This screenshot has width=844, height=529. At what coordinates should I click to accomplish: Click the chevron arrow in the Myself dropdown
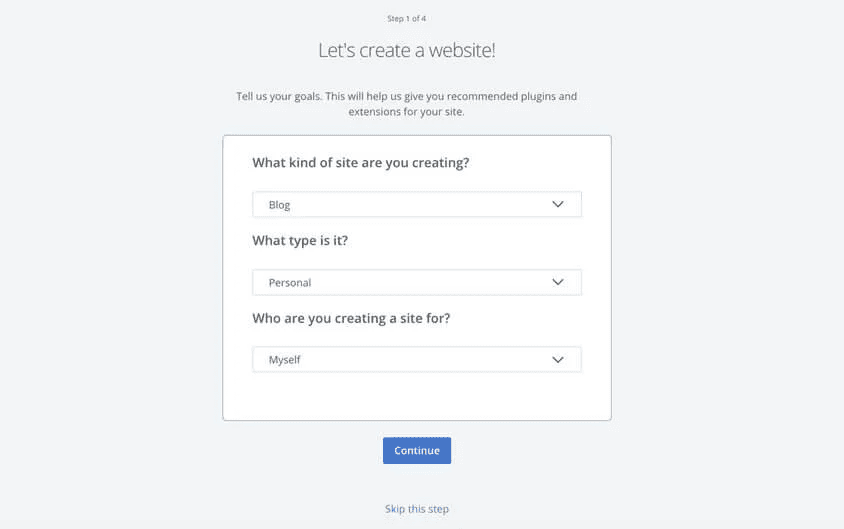click(x=558, y=359)
